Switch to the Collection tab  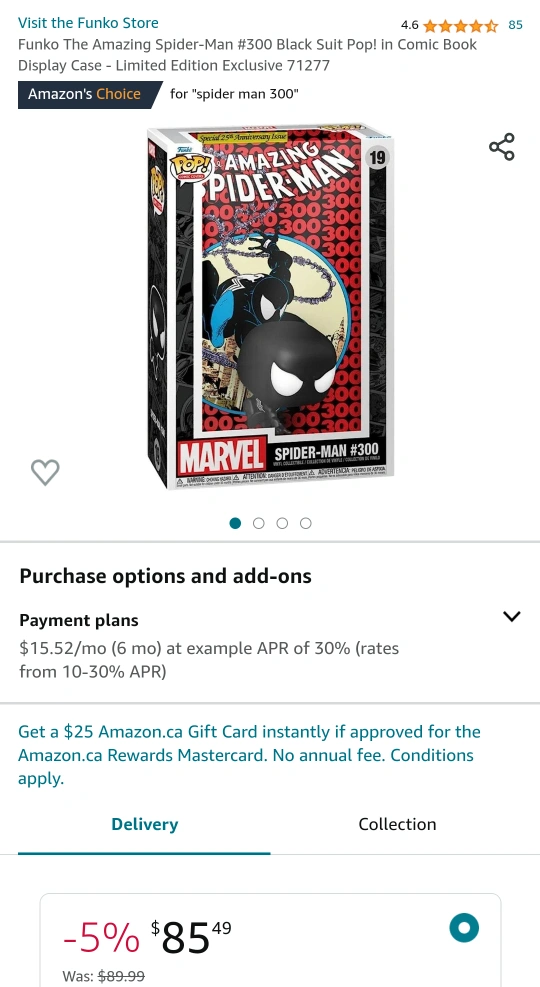tap(397, 824)
